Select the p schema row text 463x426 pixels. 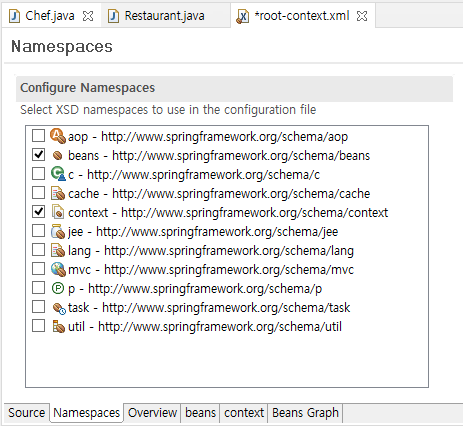(x=195, y=289)
